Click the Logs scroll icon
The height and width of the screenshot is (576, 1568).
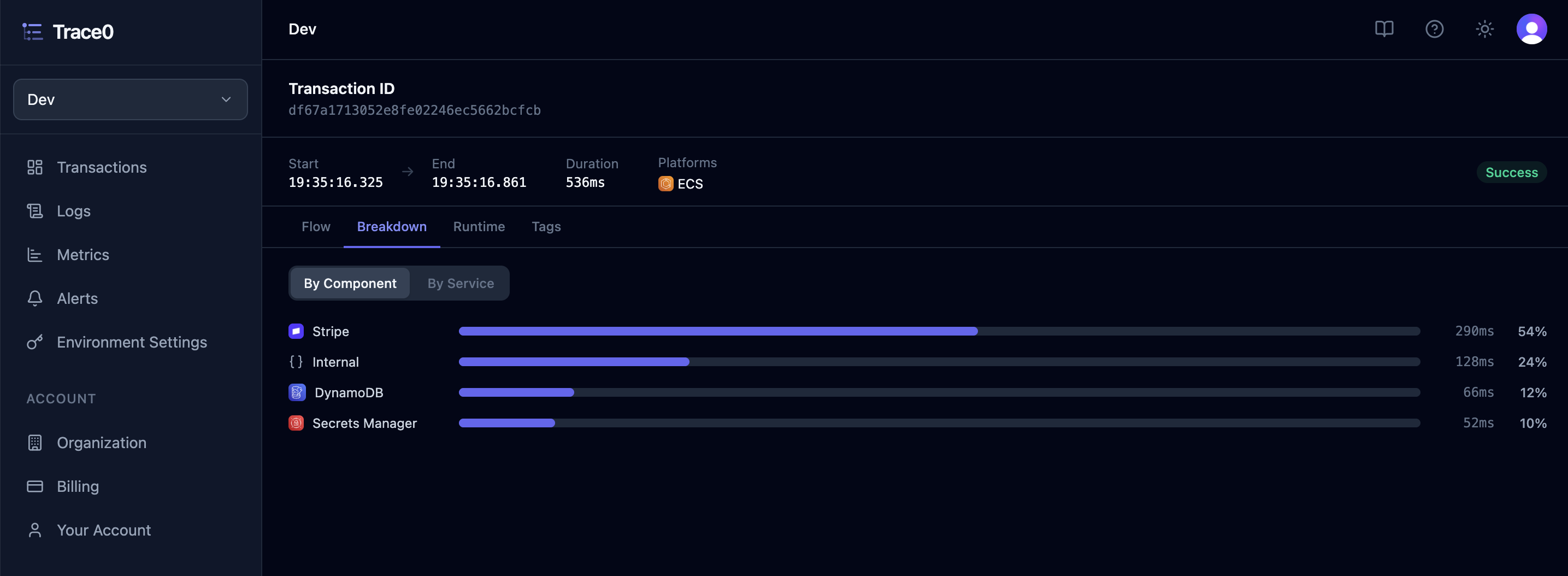click(35, 211)
